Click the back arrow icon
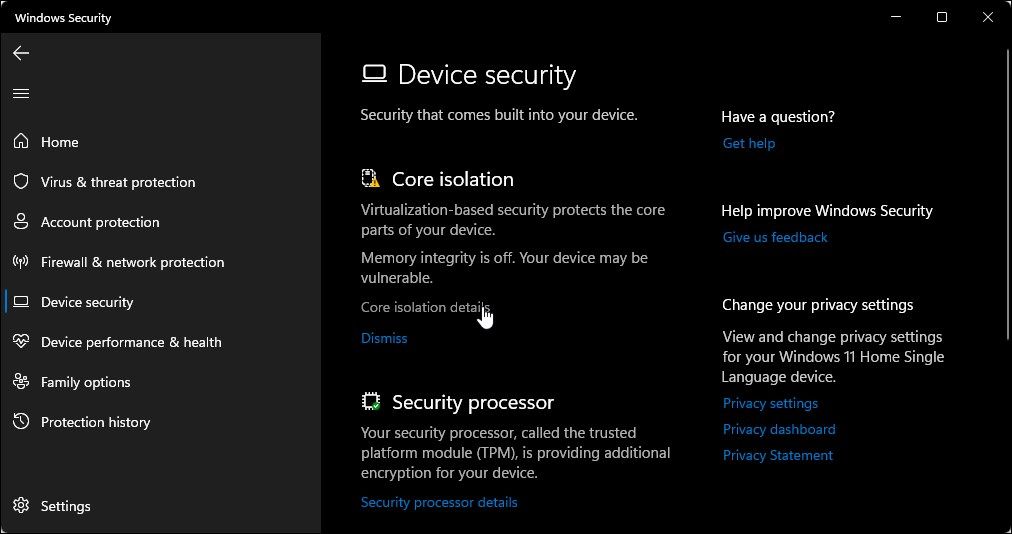Viewport: 1012px width, 534px height. point(21,53)
